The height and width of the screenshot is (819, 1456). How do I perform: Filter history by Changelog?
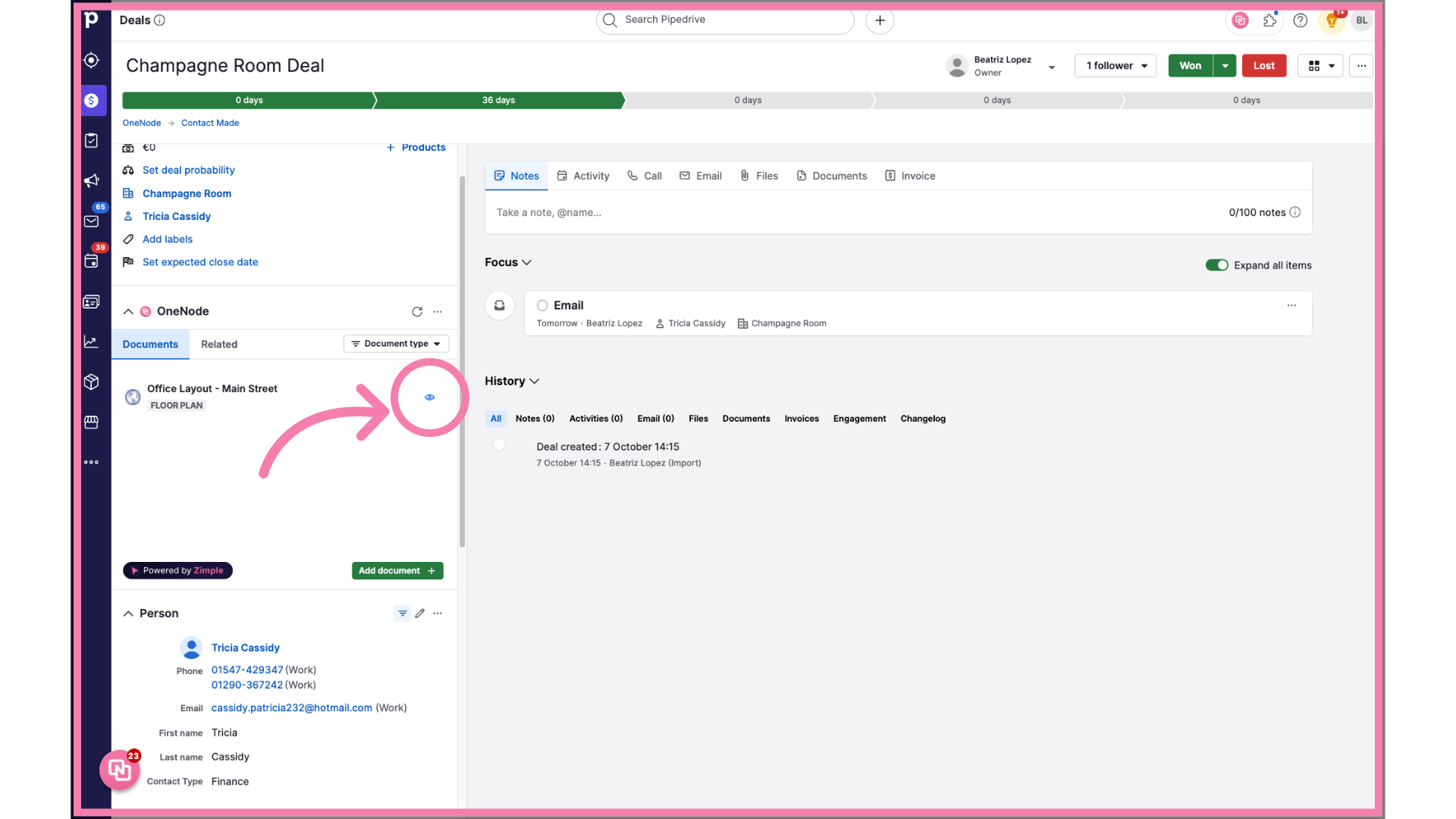click(923, 419)
